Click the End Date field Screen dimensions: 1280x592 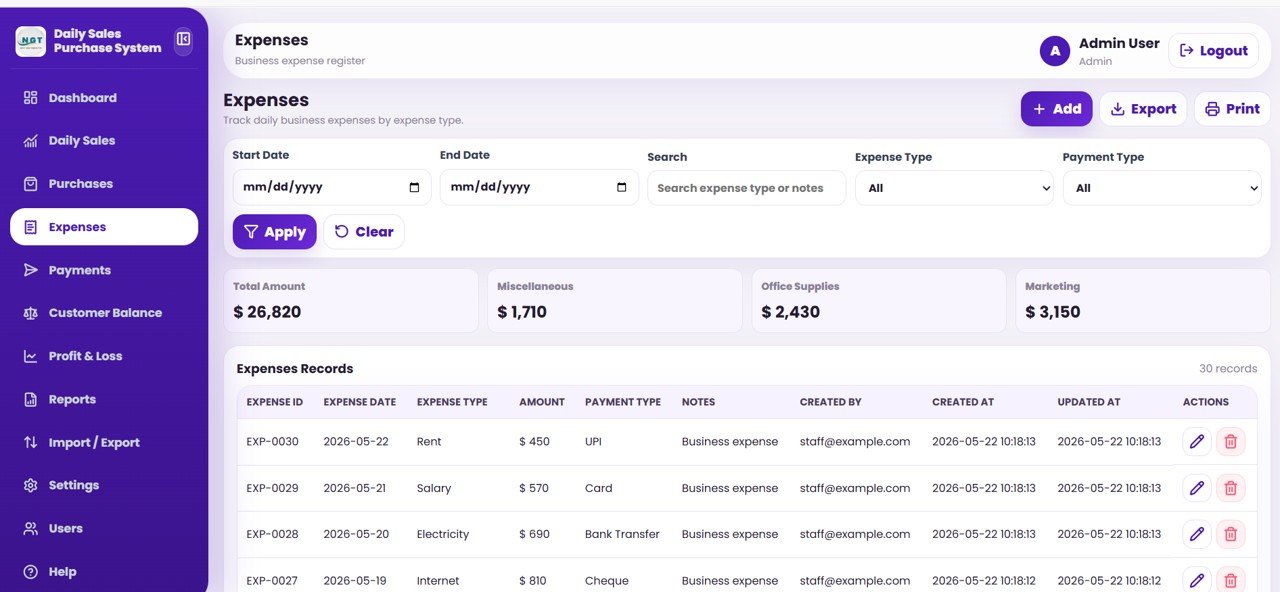[539, 187]
